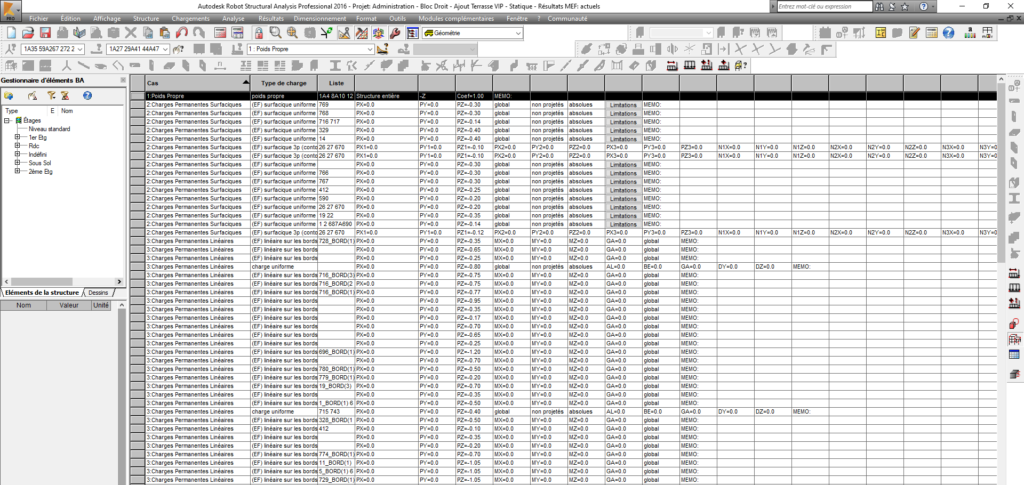Screen dimensions: 1024x485
Task: Click Limitations button in list 590 row
Action: pos(623,198)
